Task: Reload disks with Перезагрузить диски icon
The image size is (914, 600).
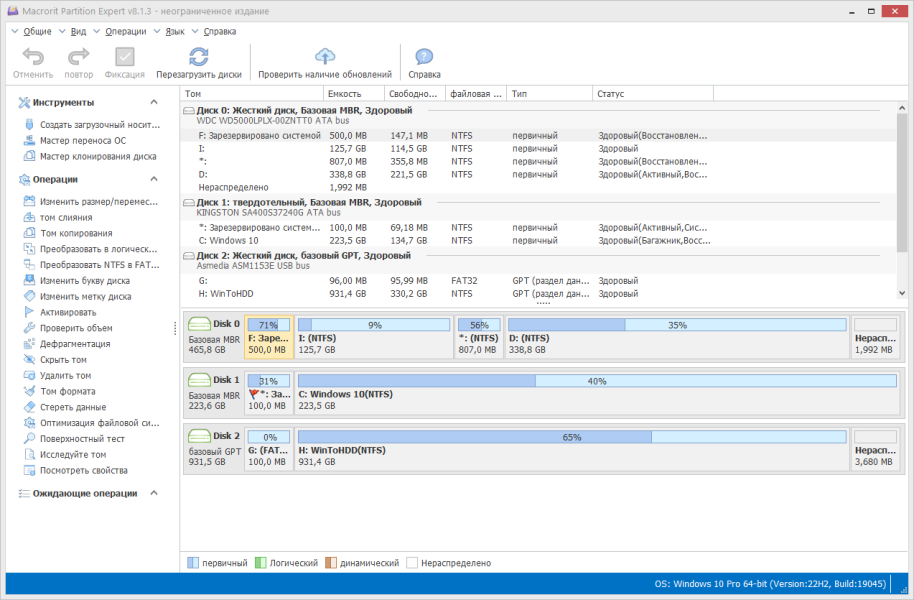Action: click(x=199, y=57)
